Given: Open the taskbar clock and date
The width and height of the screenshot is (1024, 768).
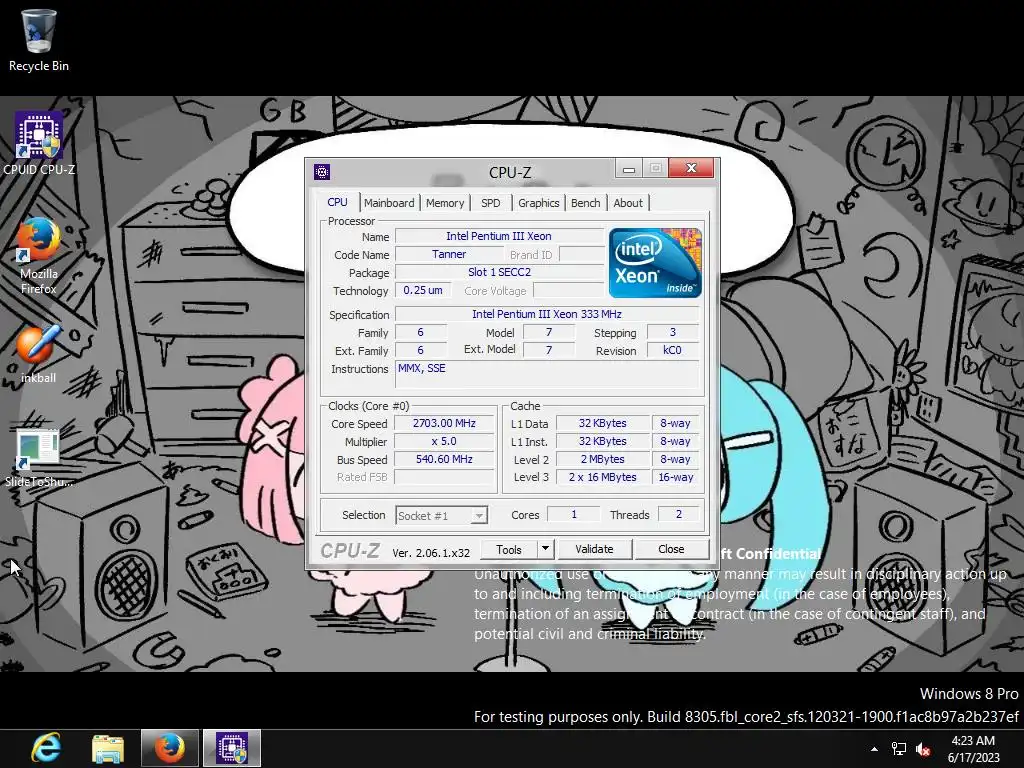Looking at the screenshot, I should point(973,749).
